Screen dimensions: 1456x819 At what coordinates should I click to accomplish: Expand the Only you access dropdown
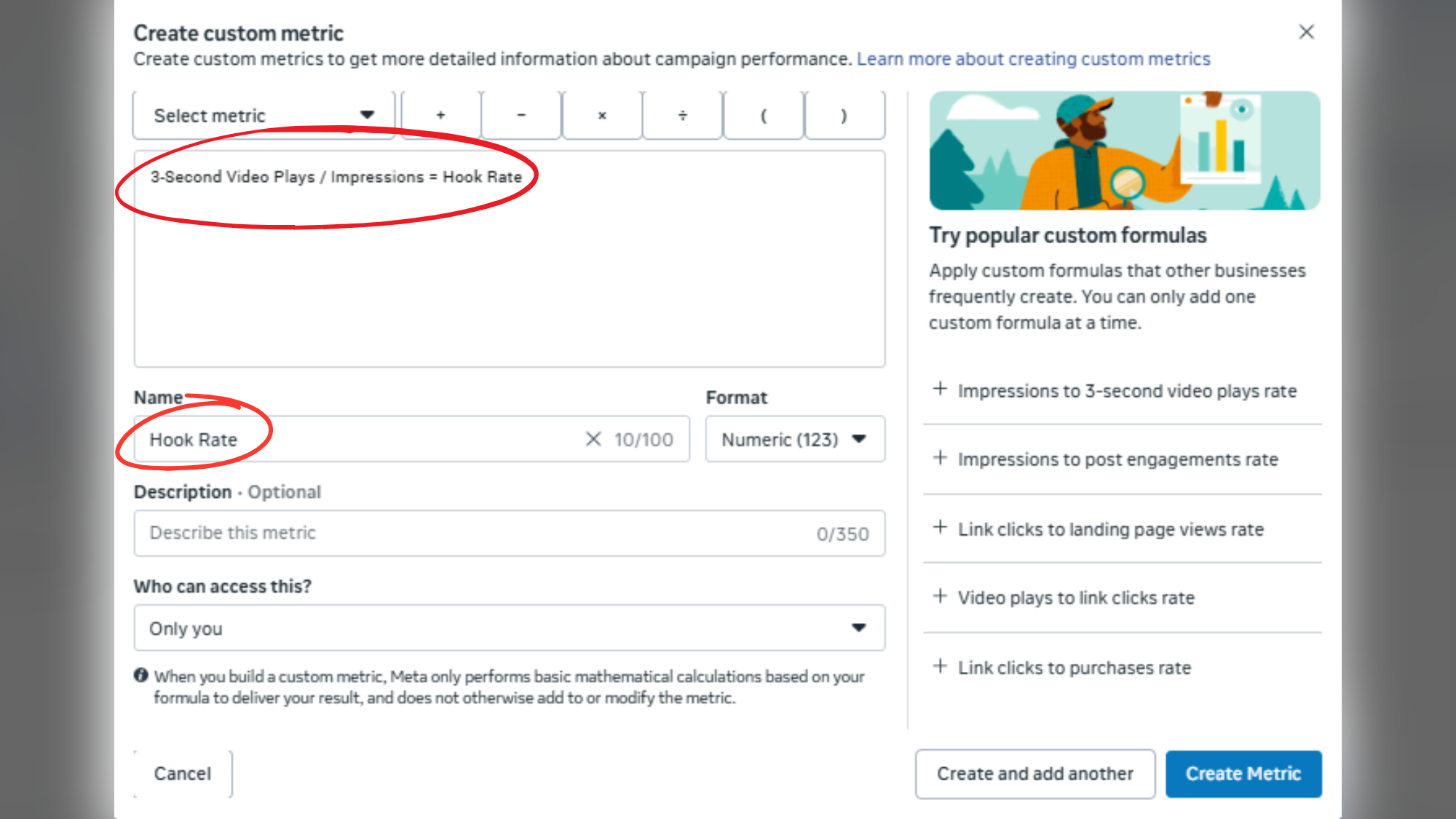[x=509, y=628]
